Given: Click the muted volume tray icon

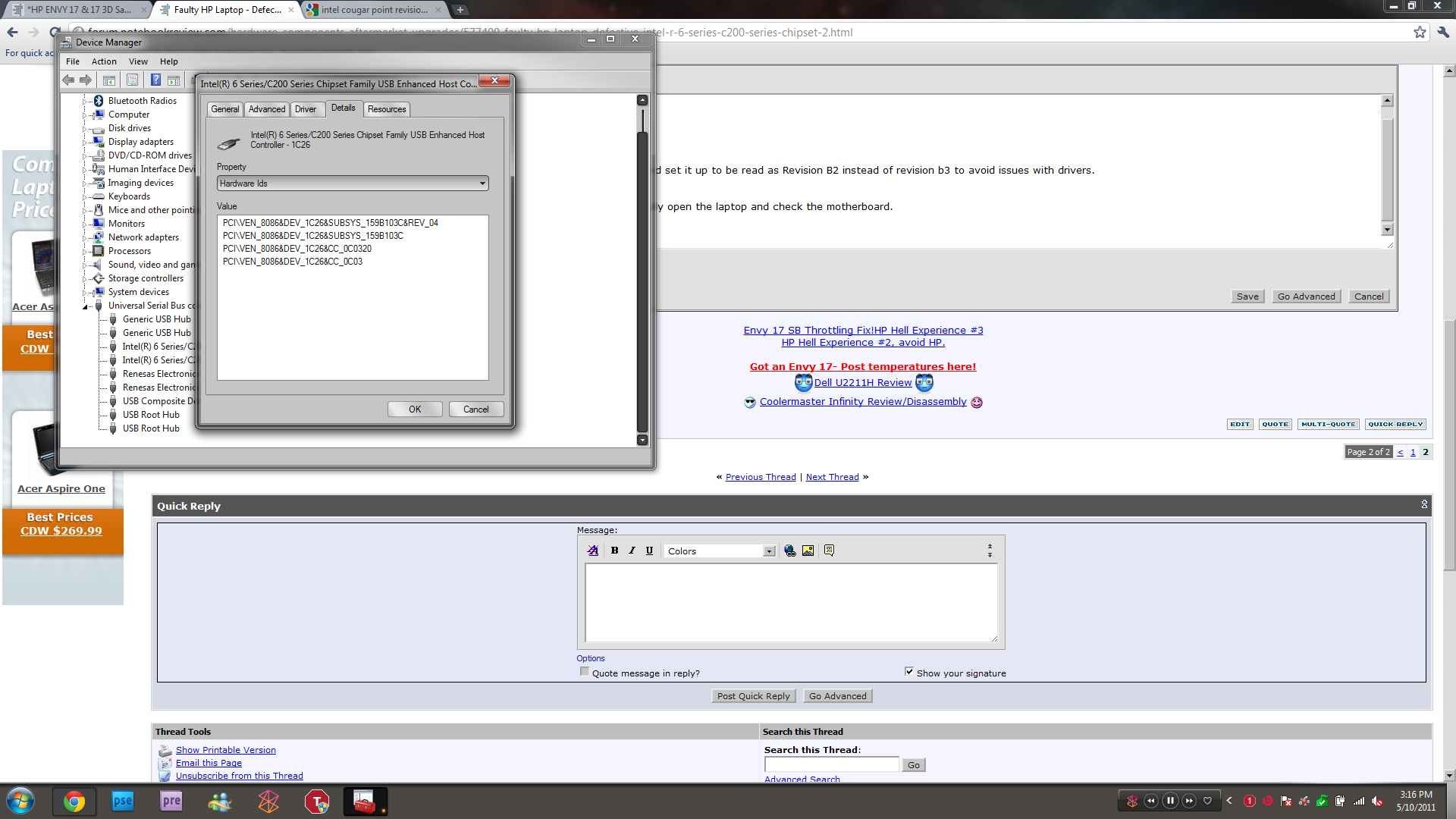Looking at the screenshot, I should coord(1378,801).
